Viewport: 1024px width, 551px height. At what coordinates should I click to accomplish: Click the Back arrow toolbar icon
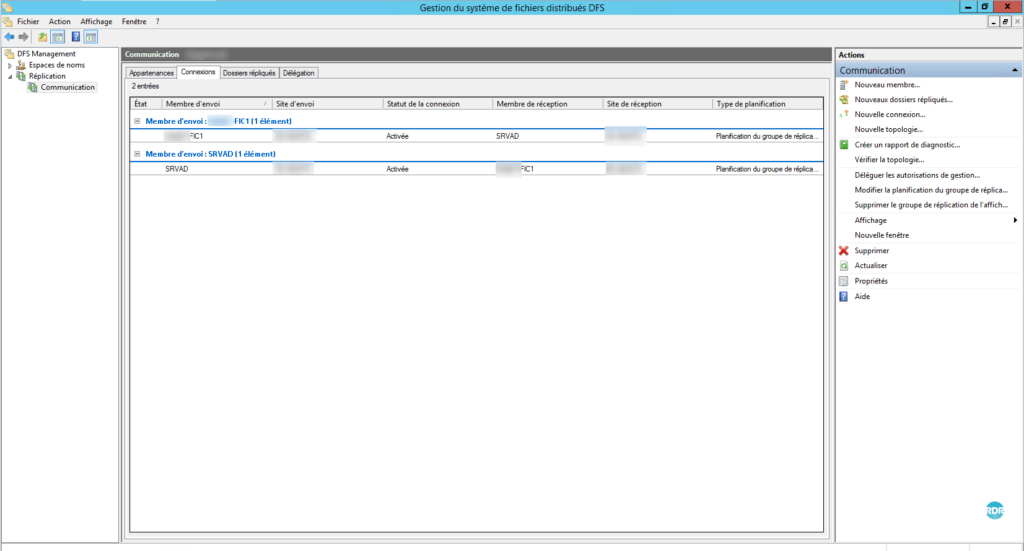tap(9, 37)
